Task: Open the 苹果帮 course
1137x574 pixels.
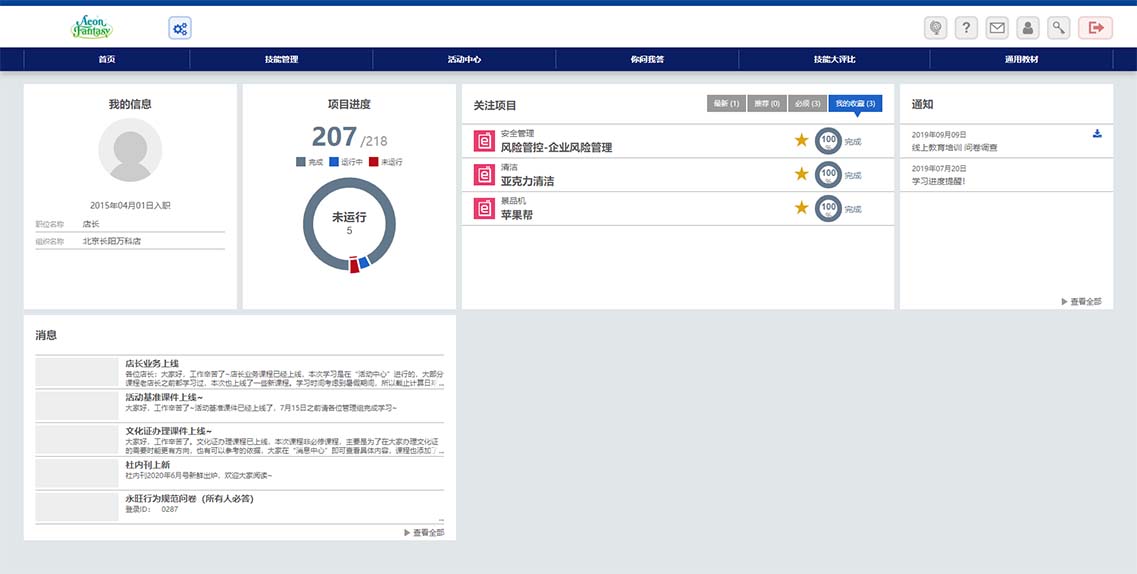Action: [516, 215]
